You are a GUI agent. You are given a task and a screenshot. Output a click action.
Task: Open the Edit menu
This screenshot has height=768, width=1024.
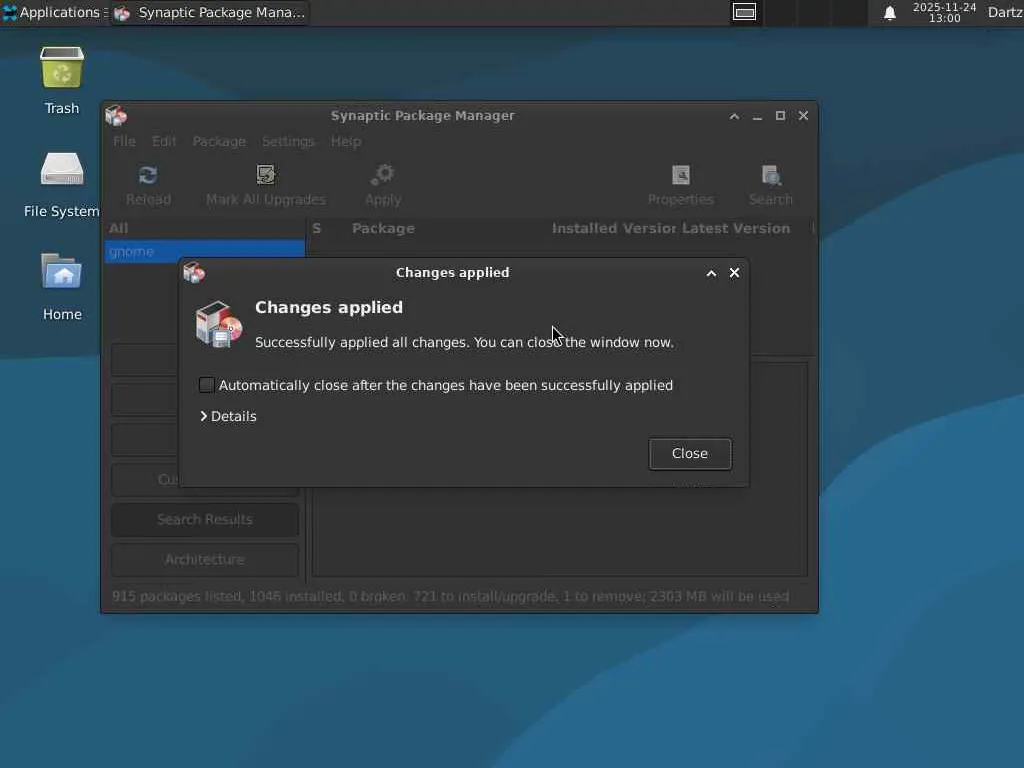click(x=164, y=141)
